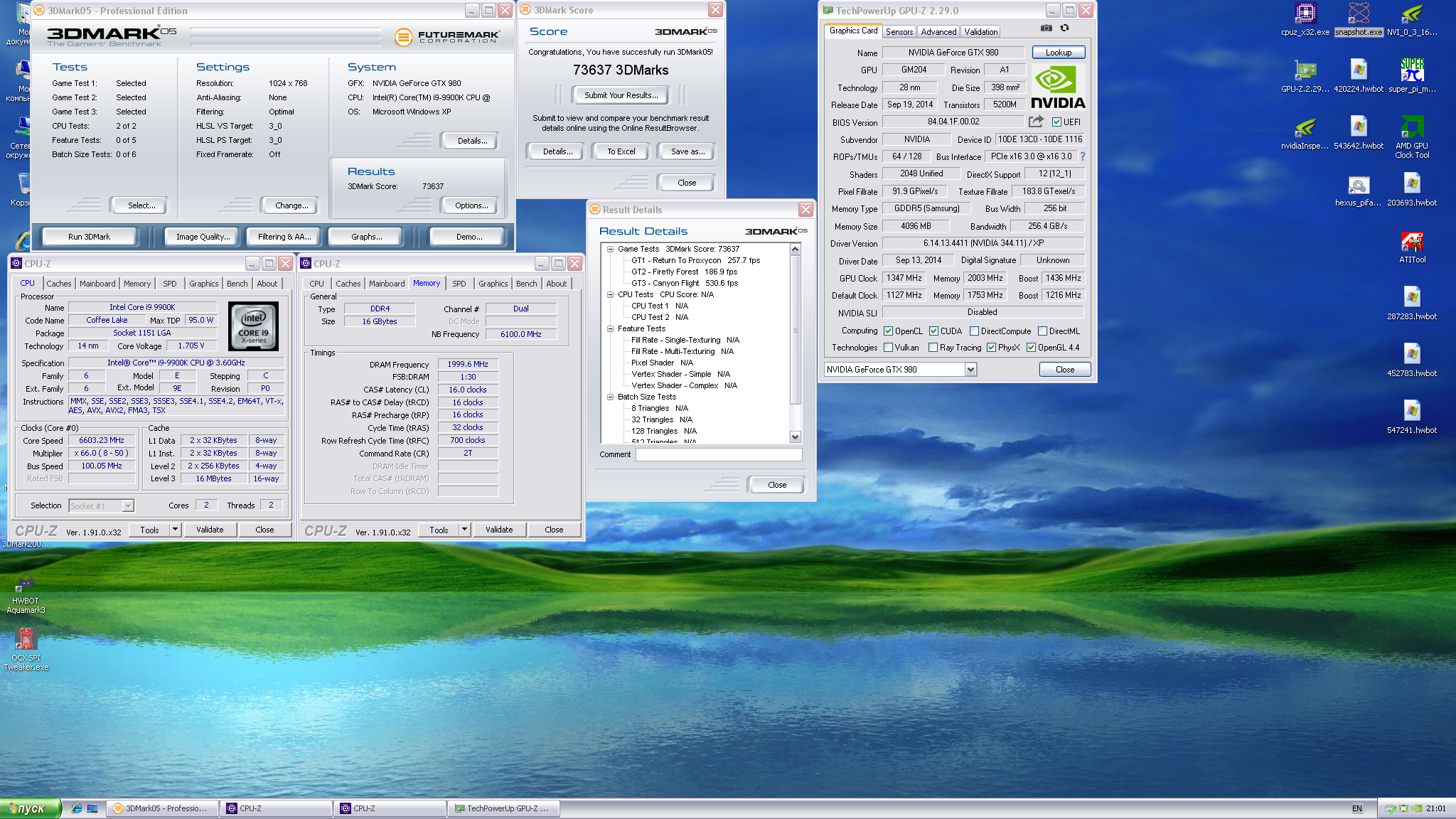
Task: Toggle the PhysX checkbox
Action: [x=991, y=348]
